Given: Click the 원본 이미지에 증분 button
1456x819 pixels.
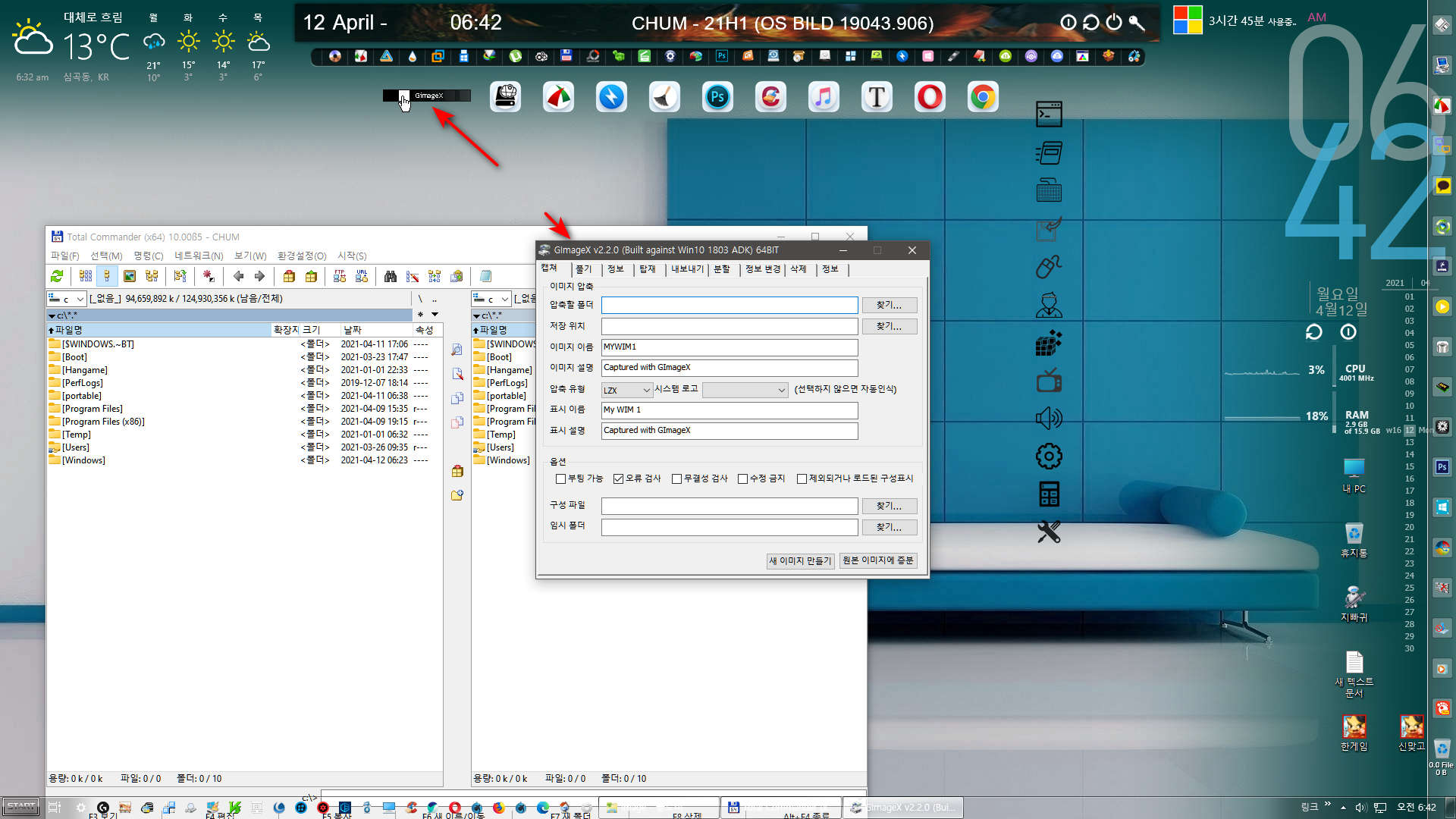Looking at the screenshot, I should pos(878,560).
